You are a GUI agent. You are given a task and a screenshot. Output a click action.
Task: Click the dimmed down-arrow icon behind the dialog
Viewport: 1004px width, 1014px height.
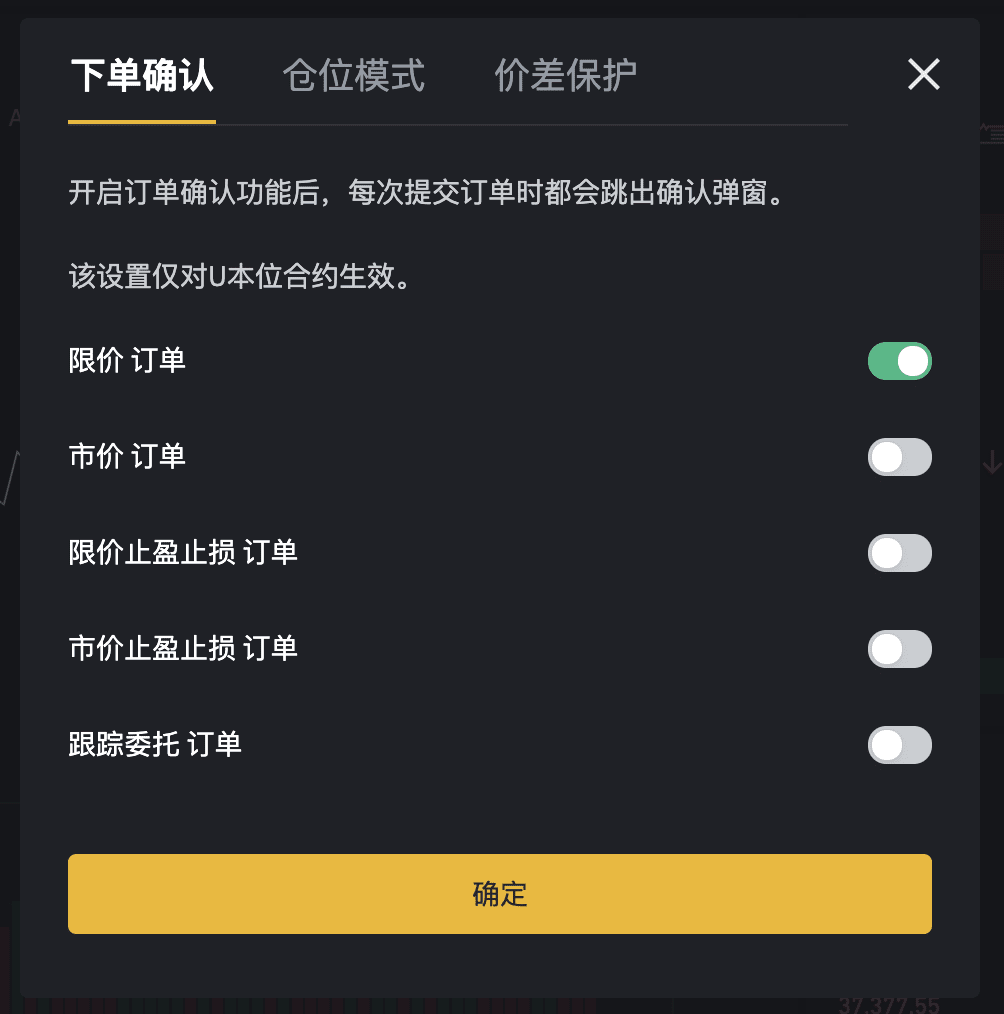click(992, 462)
